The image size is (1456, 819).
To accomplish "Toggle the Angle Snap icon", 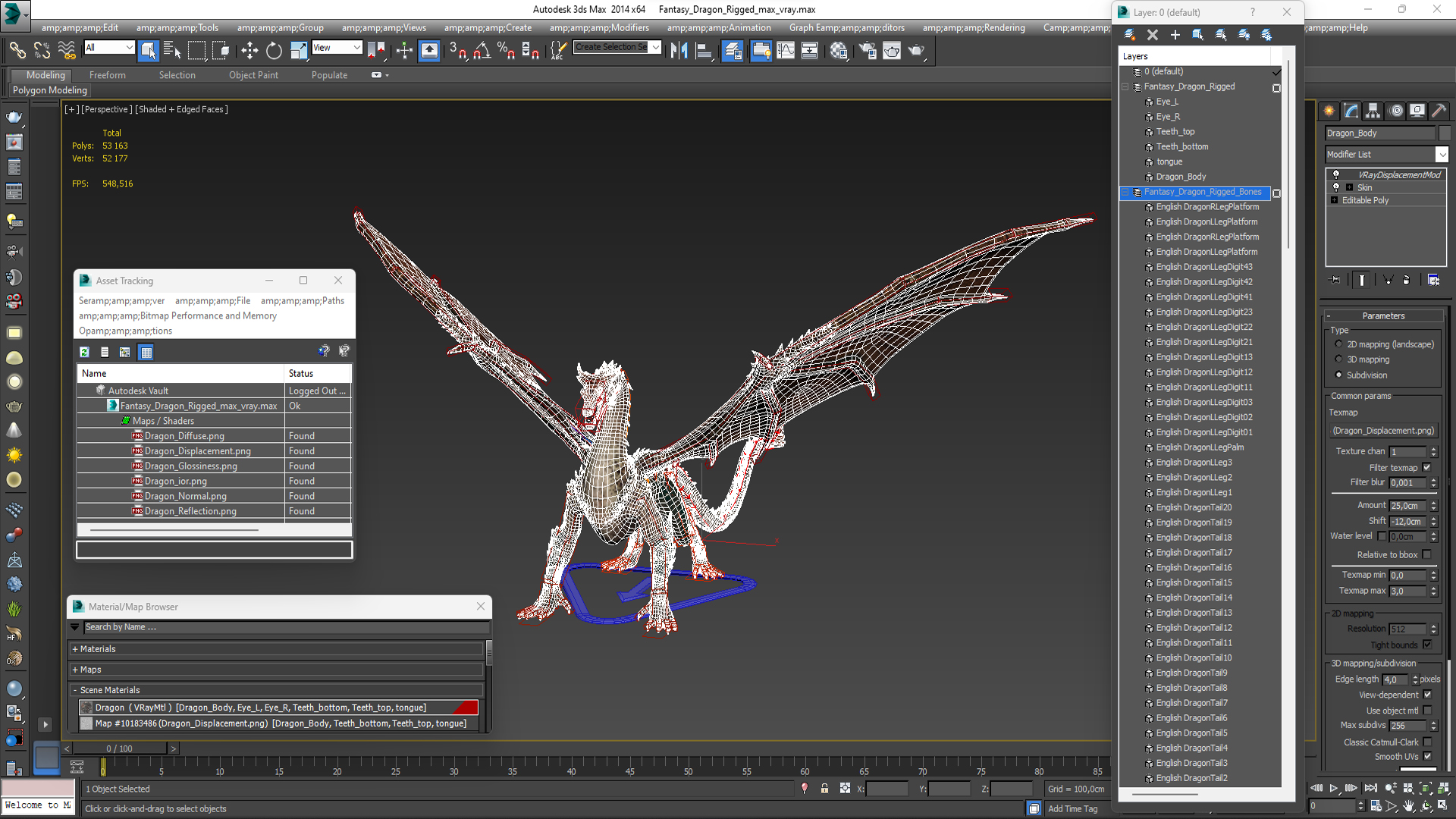I will (482, 51).
